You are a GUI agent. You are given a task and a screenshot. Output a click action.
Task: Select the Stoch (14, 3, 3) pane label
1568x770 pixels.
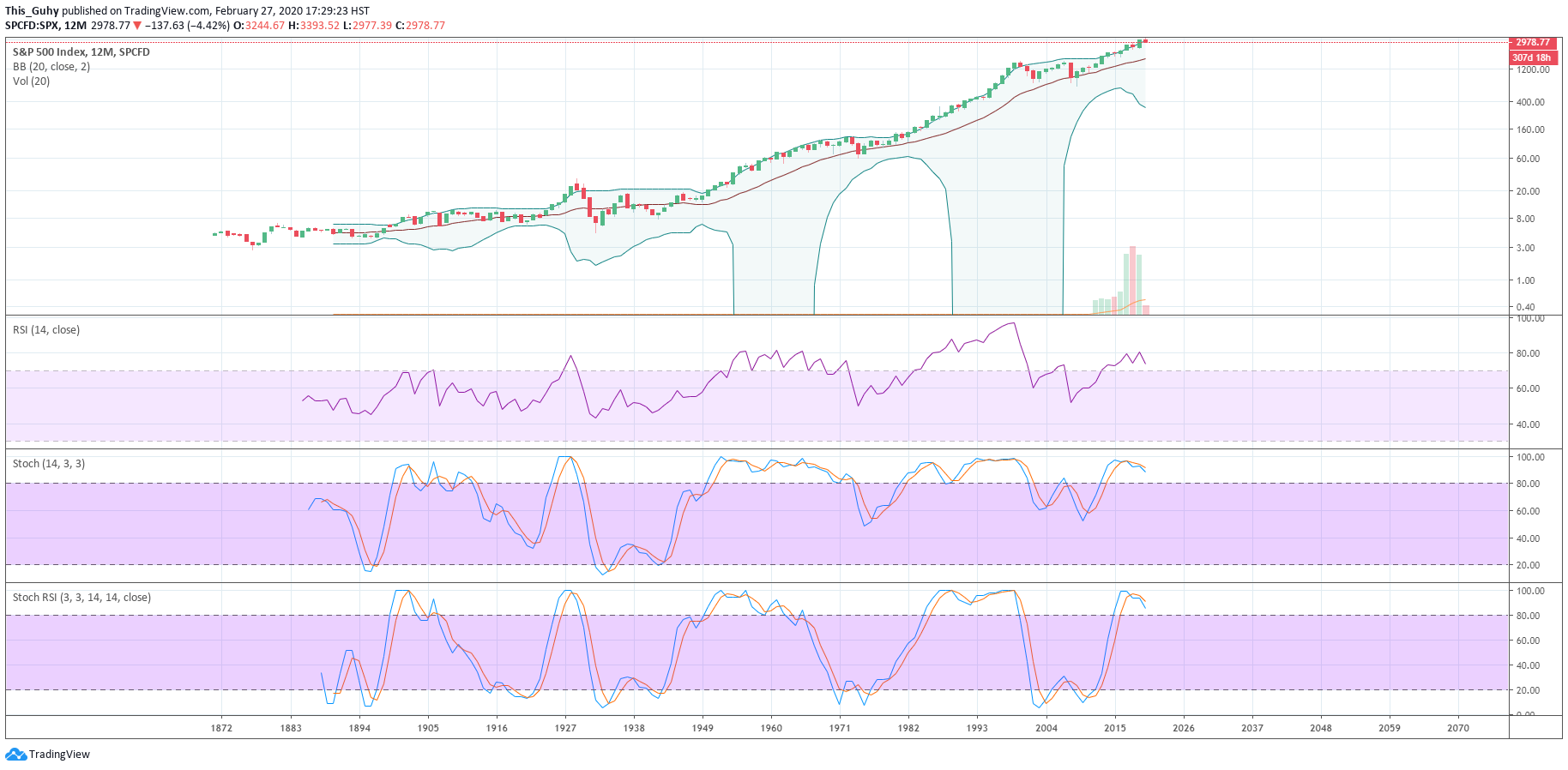[x=49, y=464]
